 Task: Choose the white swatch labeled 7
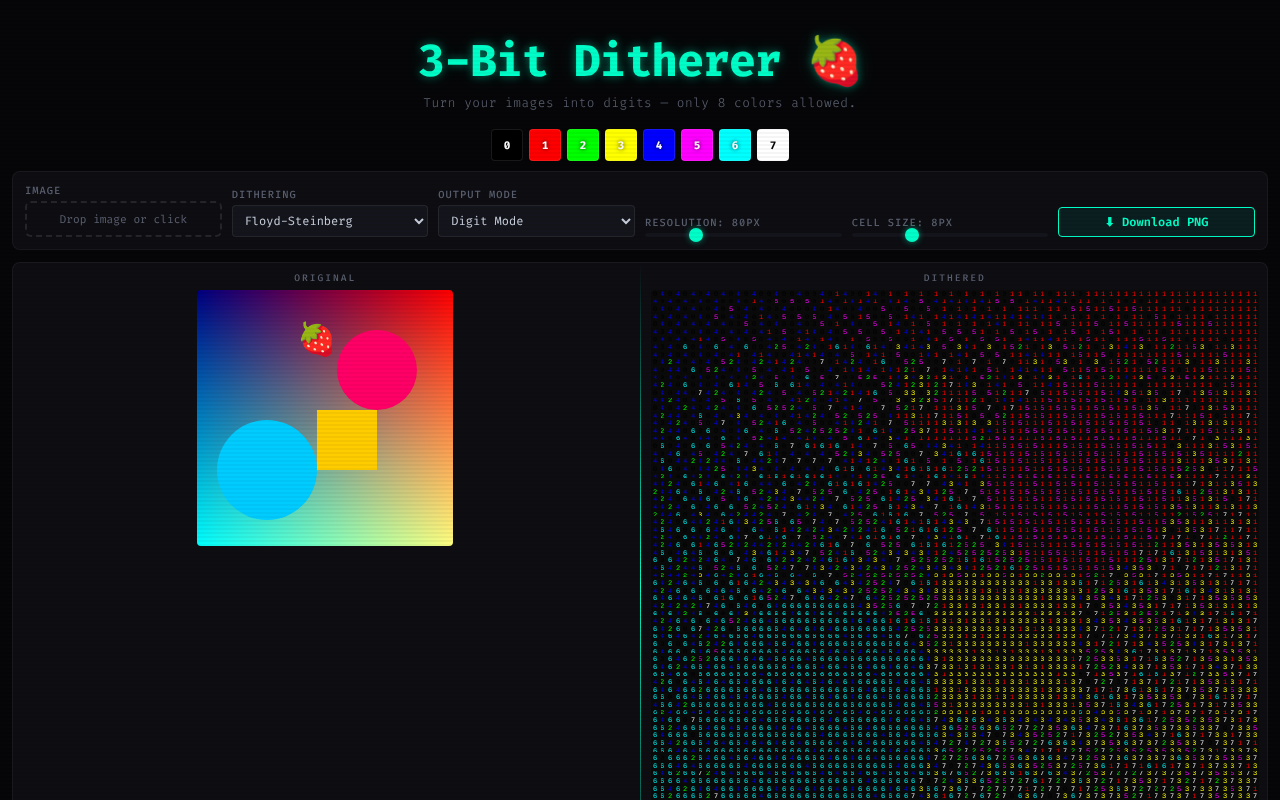(x=773, y=145)
